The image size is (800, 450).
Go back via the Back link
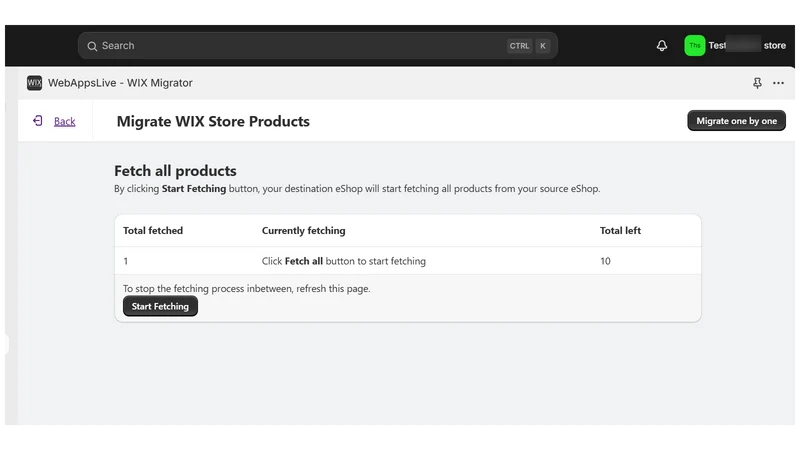coord(64,121)
